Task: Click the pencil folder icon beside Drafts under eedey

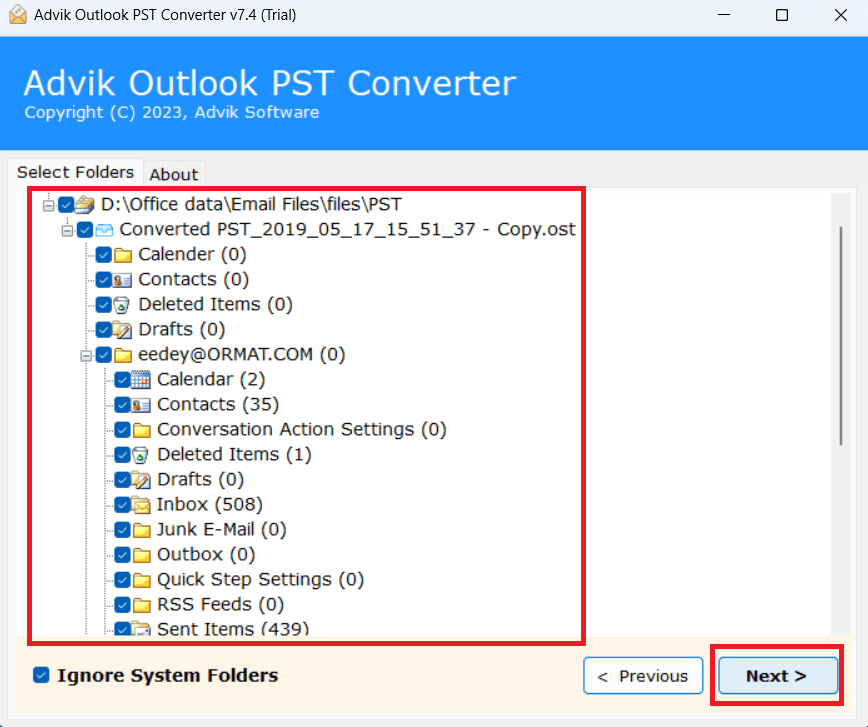Action: pos(142,480)
